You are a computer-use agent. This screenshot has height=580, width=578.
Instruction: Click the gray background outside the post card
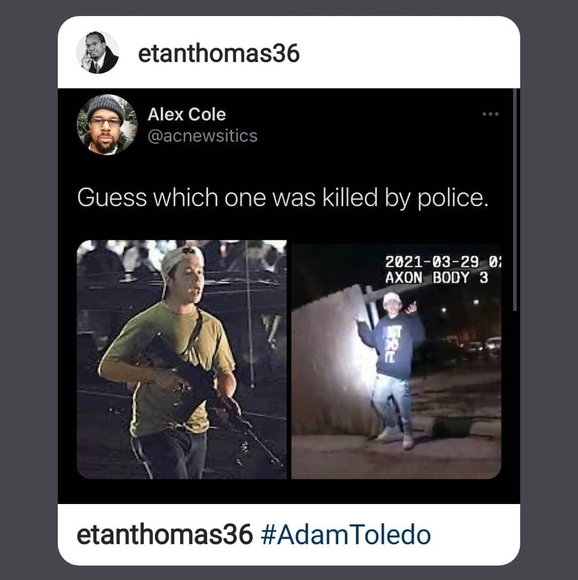pos(28,290)
